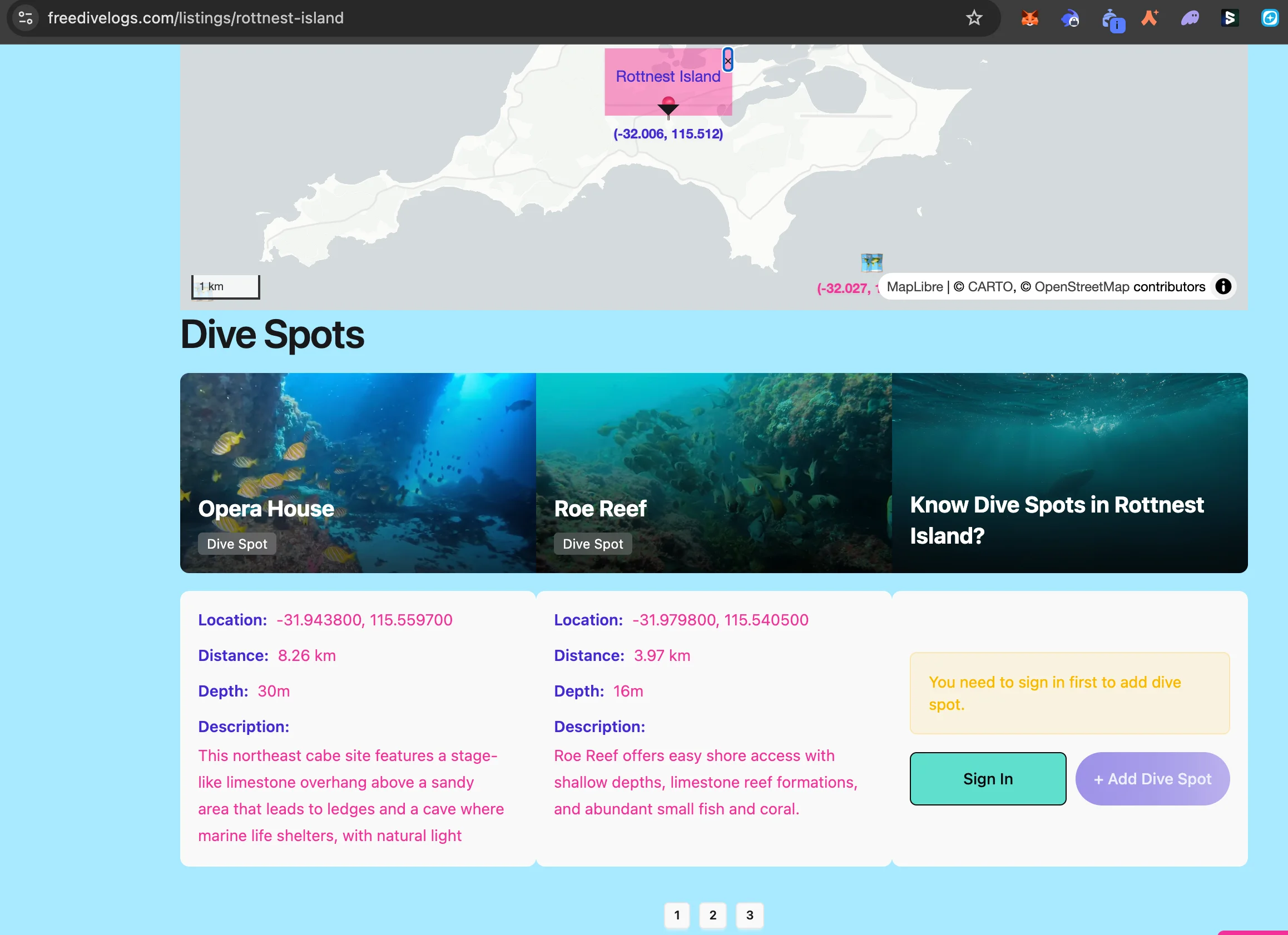The image size is (1288, 935).
Task: Open the MetaMask fox extension
Action: click(x=1029, y=18)
